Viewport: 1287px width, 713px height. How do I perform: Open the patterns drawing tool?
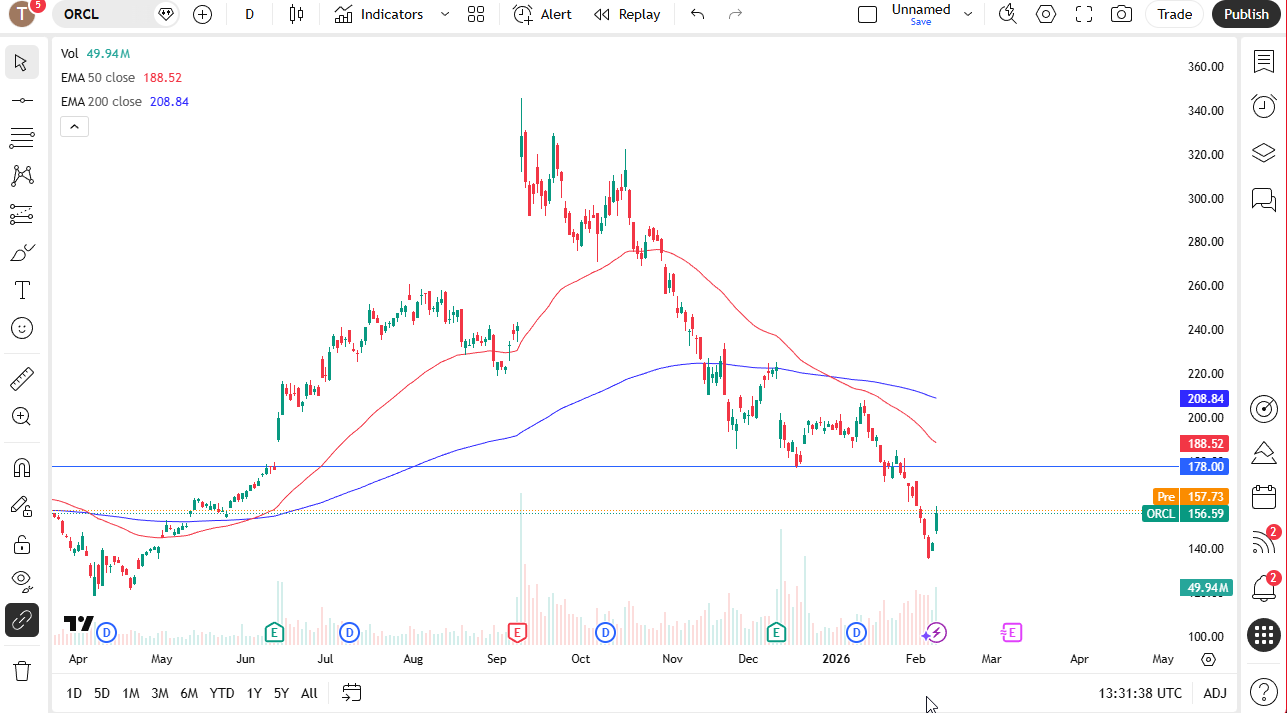click(x=22, y=176)
